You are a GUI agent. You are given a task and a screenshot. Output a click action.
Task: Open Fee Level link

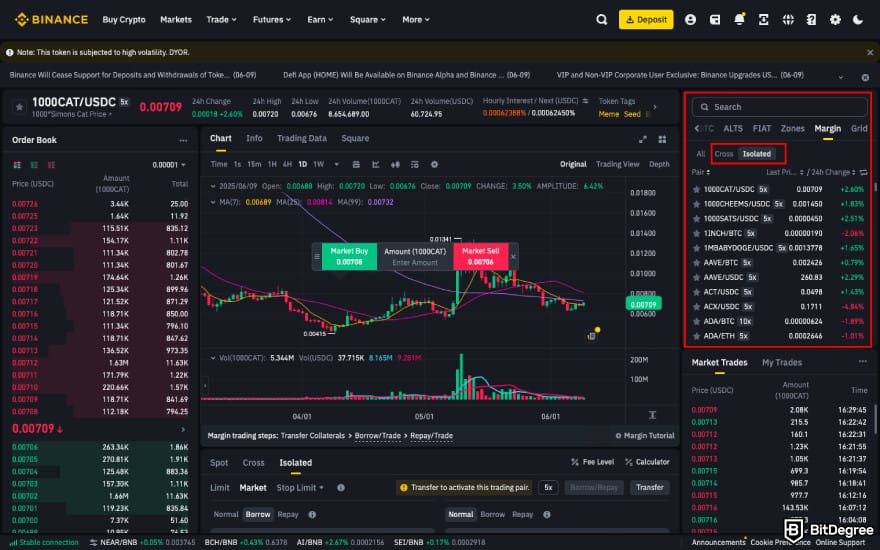point(593,462)
